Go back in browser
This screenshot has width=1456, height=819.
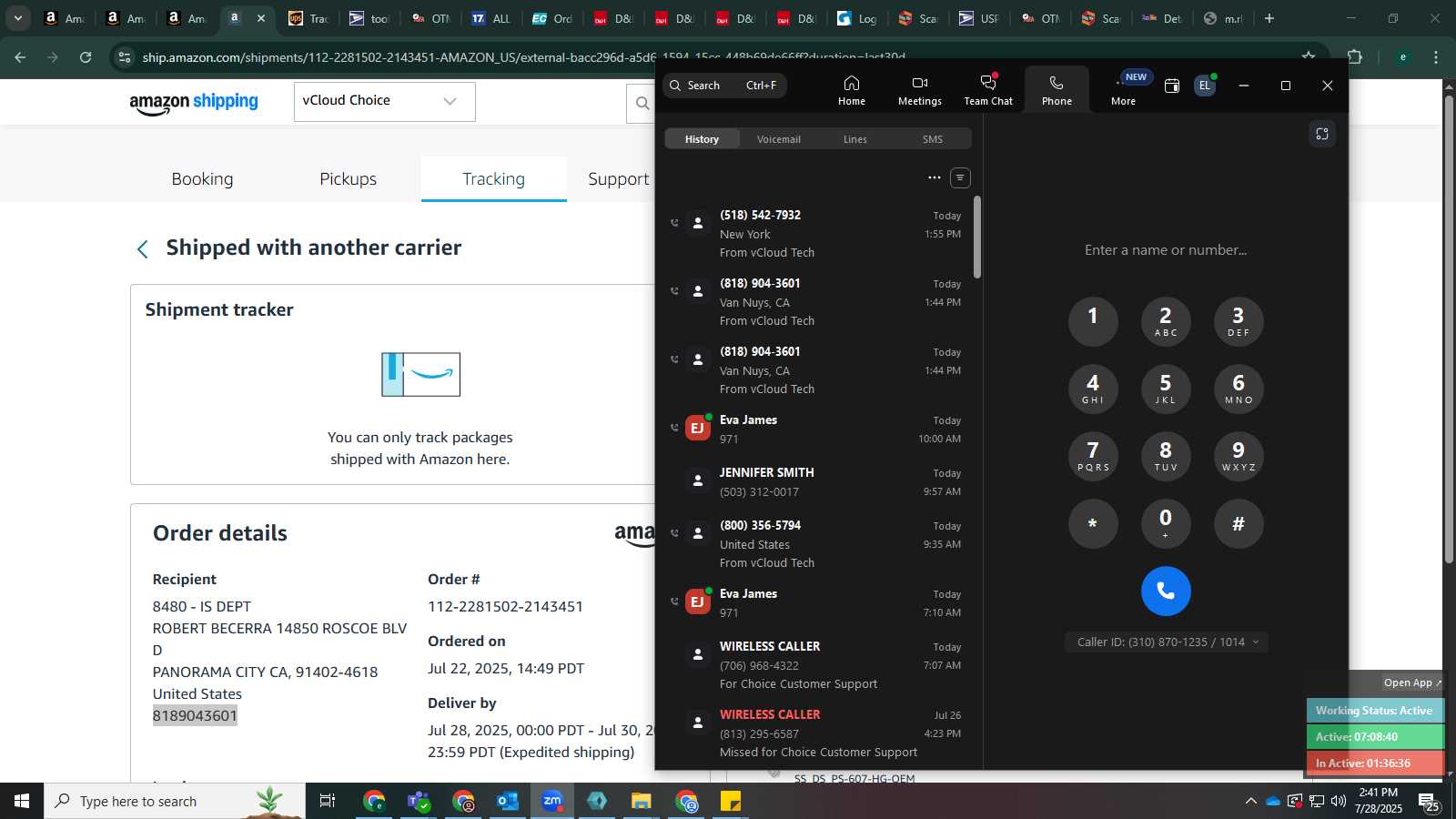click(20, 57)
